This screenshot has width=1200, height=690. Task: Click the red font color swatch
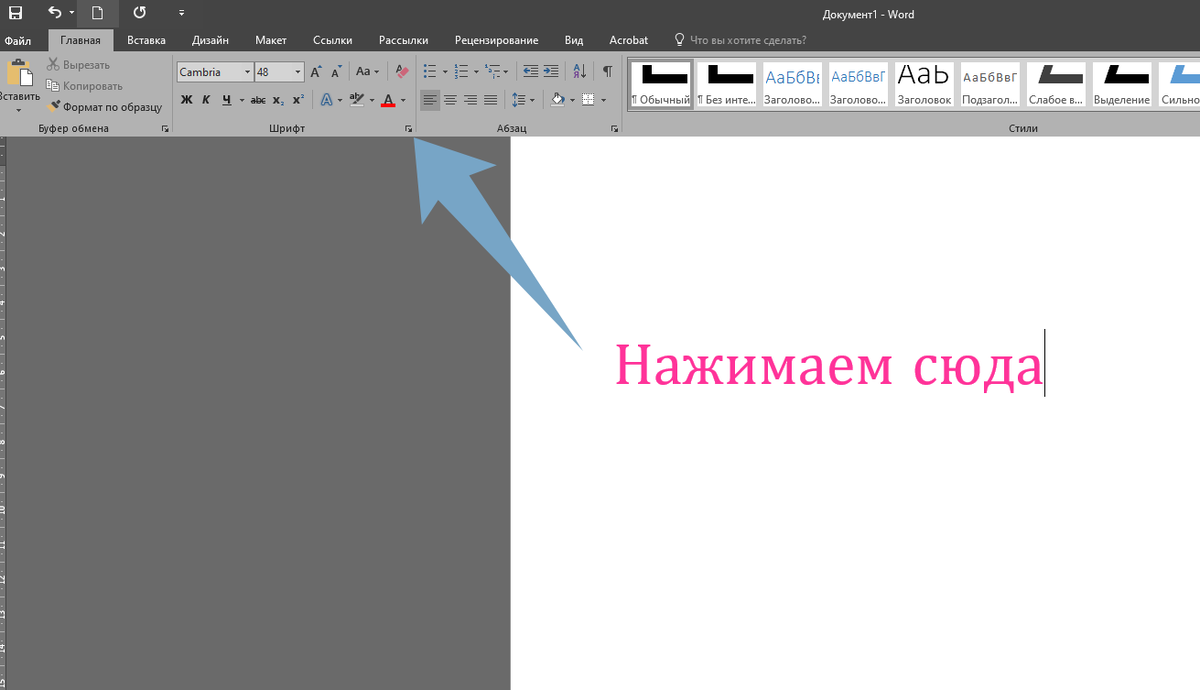pyautogui.click(x=387, y=98)
